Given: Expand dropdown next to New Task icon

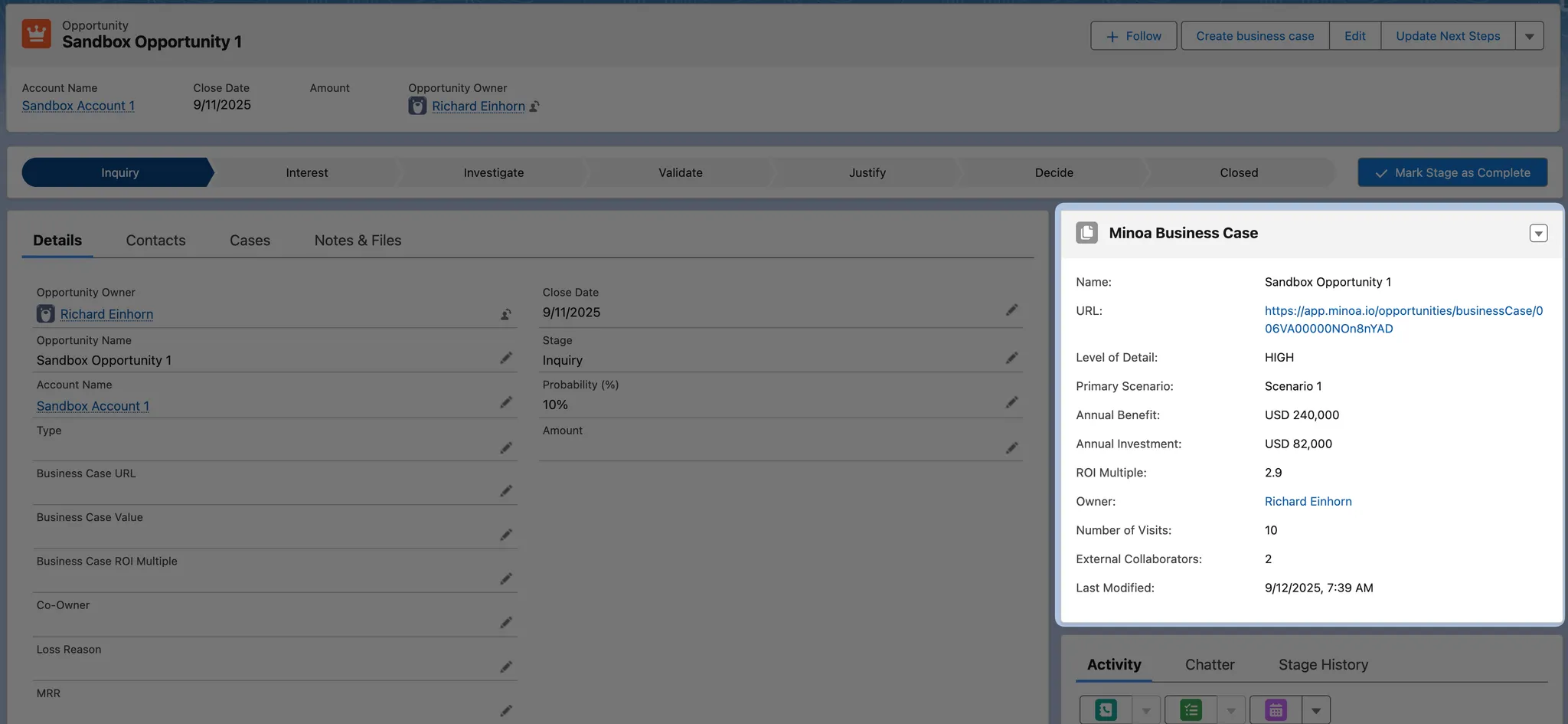Looking at the screenshot, I should [x=1231, y=710].
